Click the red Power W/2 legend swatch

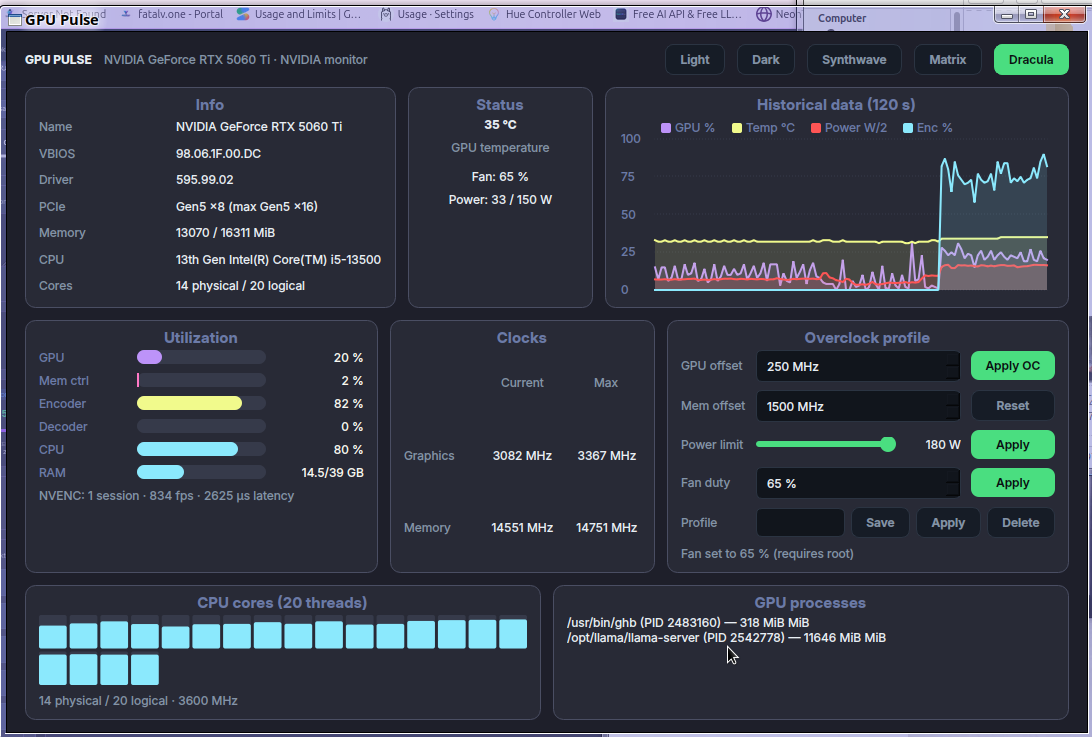pos(816,128)
